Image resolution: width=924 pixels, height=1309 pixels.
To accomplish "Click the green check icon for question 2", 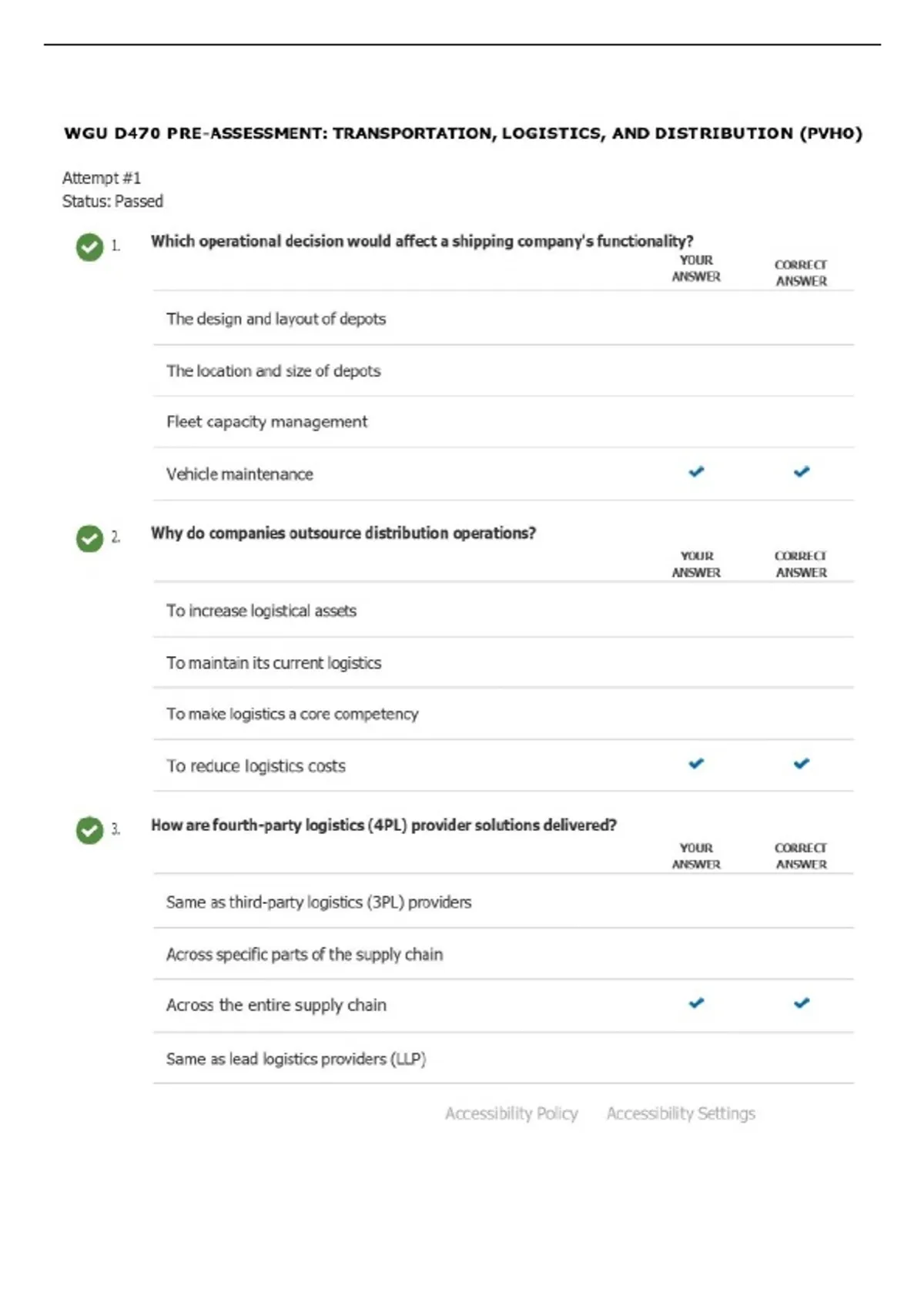I will point(89,539).
